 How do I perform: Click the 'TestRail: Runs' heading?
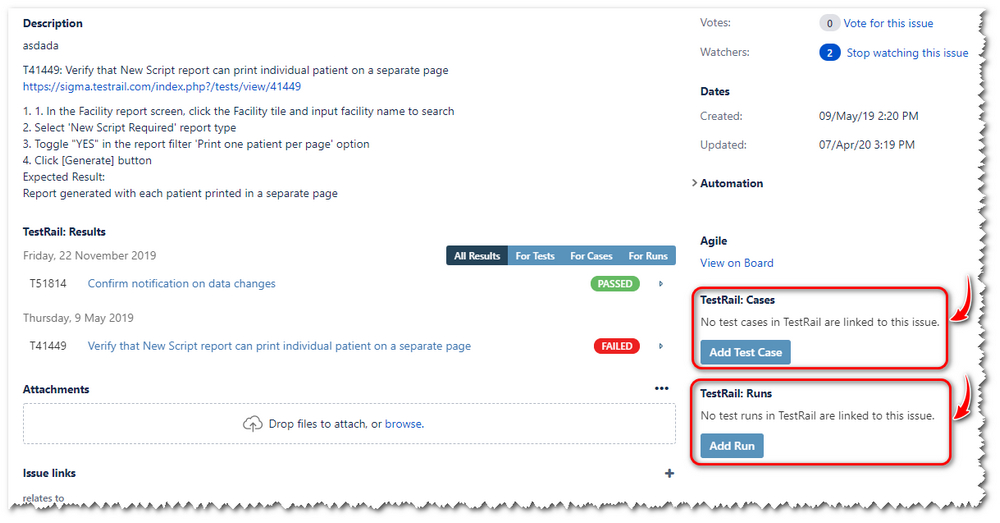click(736, 394)
